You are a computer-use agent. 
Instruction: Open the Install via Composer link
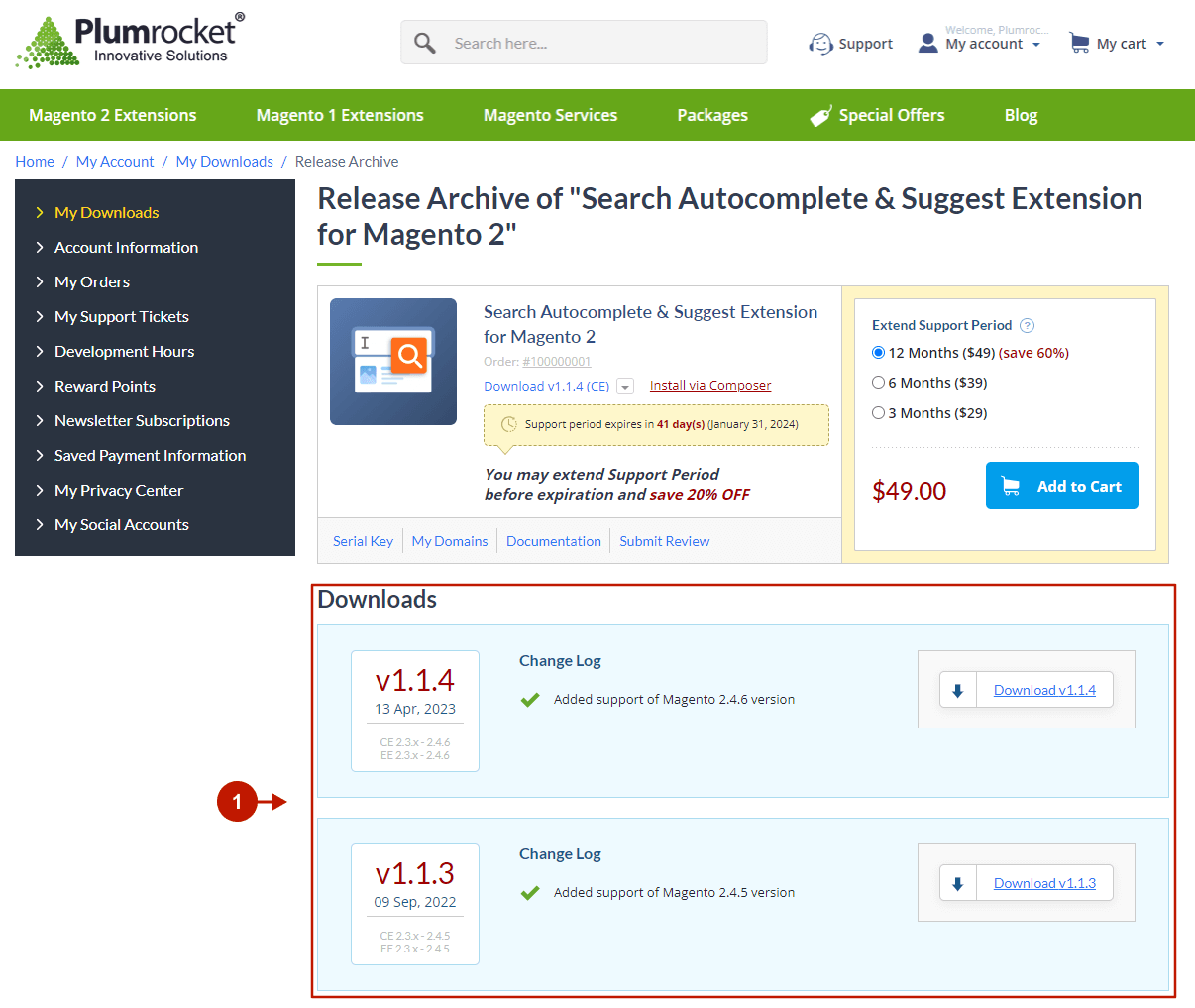point(710,386)
